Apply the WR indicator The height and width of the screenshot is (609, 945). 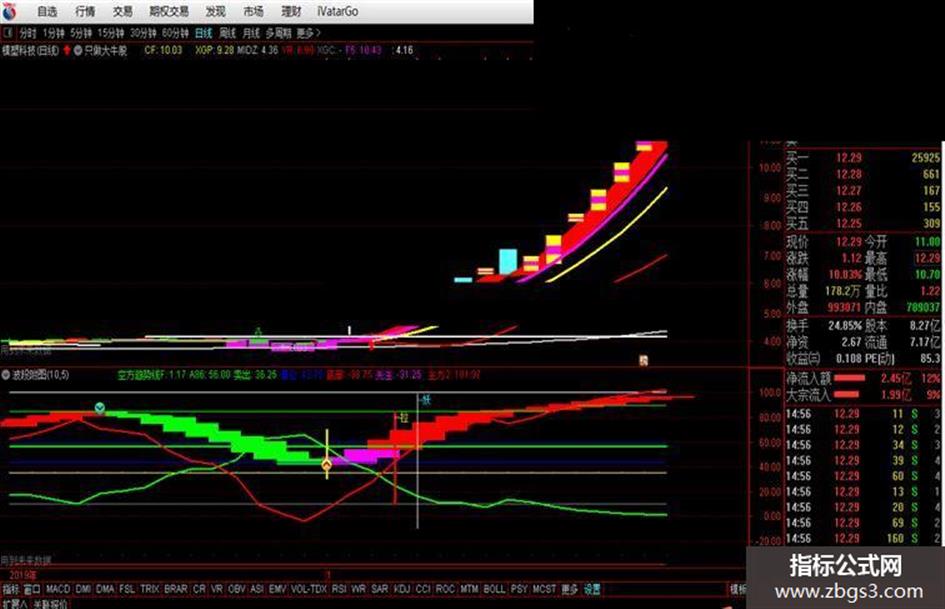(359, 589)
